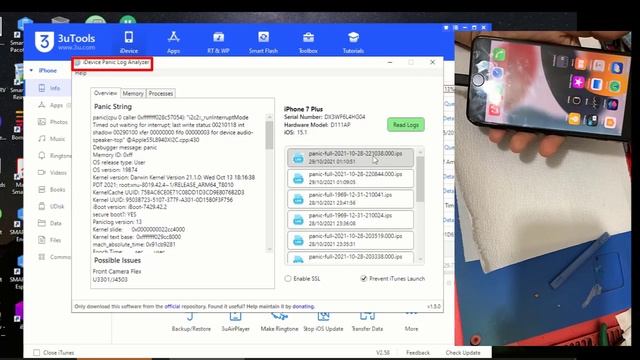This screenshot has height=360, width=640.
Task: Select Files in the 3uTools sidebar
Action: click(49, 240)
